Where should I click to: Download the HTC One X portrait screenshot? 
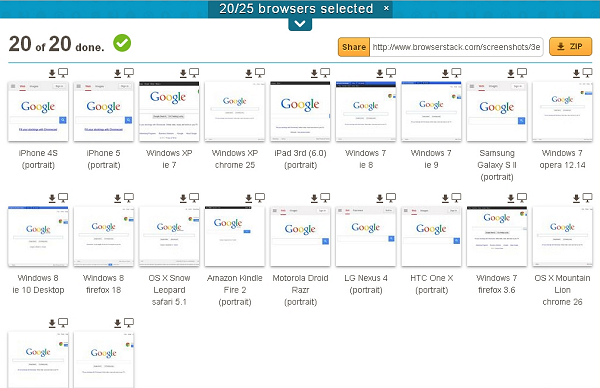445,198
